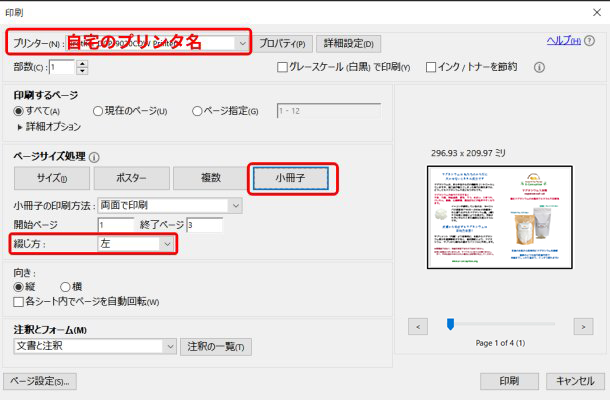The image size is (610, 400).
Task: Increase the copies count with stepper arrow
Action: click(x=82, y=63)
